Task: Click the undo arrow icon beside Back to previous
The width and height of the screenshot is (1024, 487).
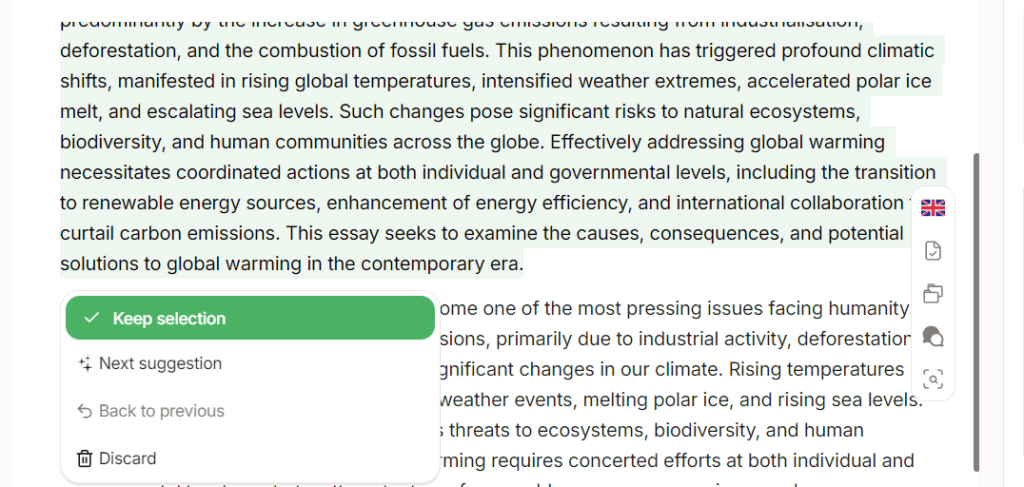Action: [x=85, y=411]
